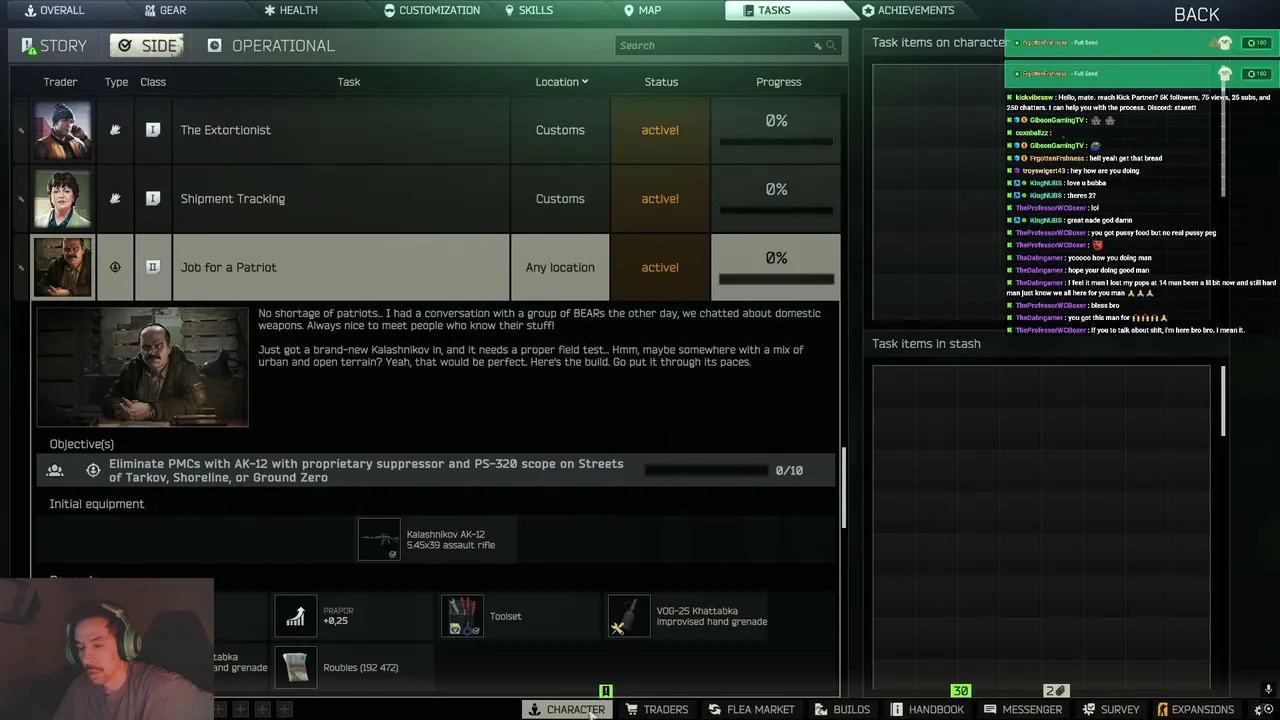Click the Shipment Tracking type hand icon
The width and height of the screenshot is (1280, 720).
coord(115,199)
